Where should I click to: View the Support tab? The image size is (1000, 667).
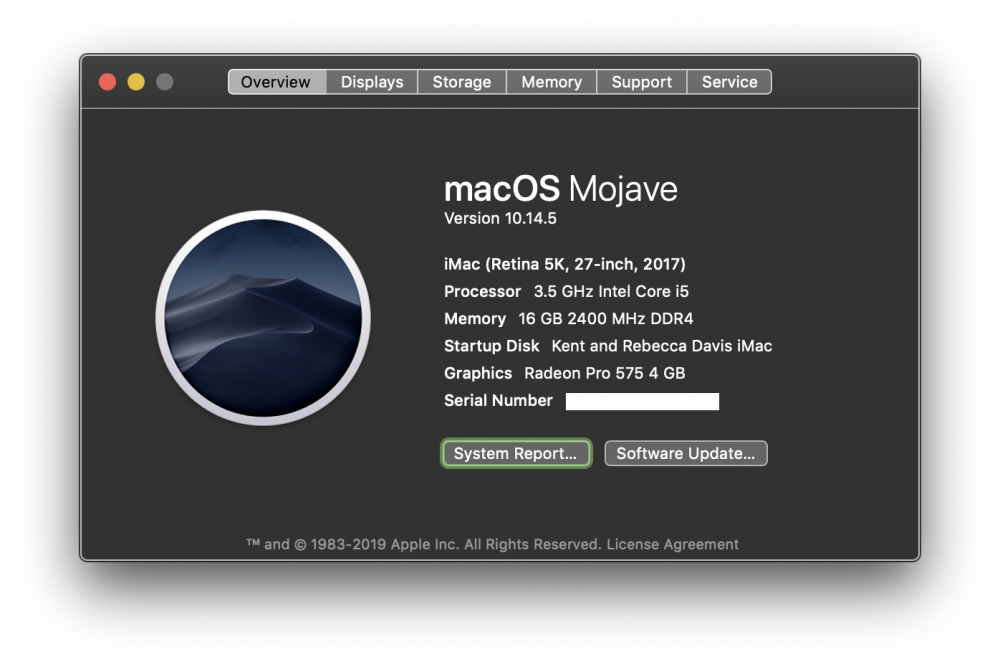coord(641,81)
